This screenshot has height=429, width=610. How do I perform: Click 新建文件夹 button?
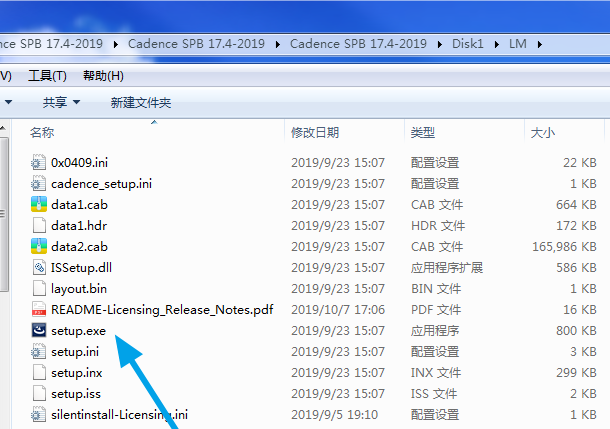141,103
